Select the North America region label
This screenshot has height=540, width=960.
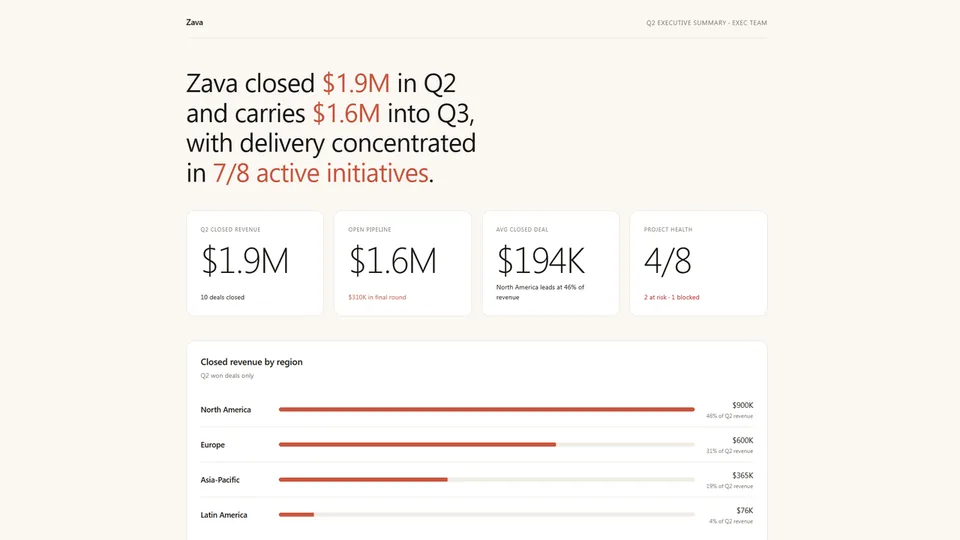tap(225, 410)
